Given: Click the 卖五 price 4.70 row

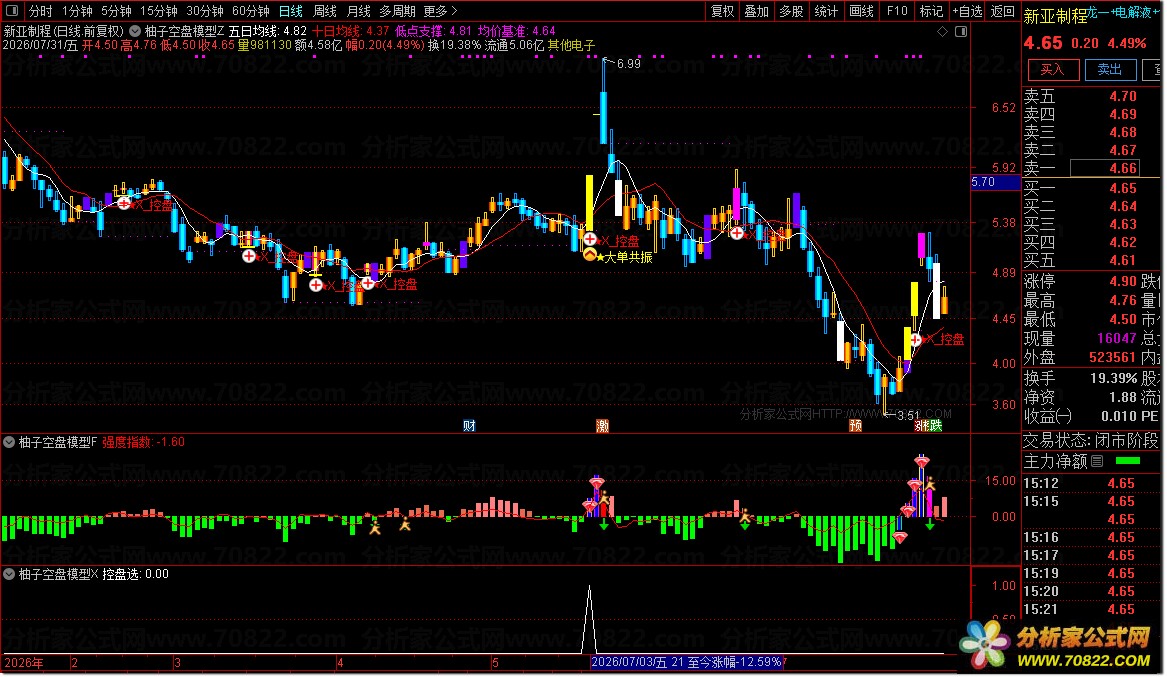Looking at the screenshot, I should pos(1092,96).
